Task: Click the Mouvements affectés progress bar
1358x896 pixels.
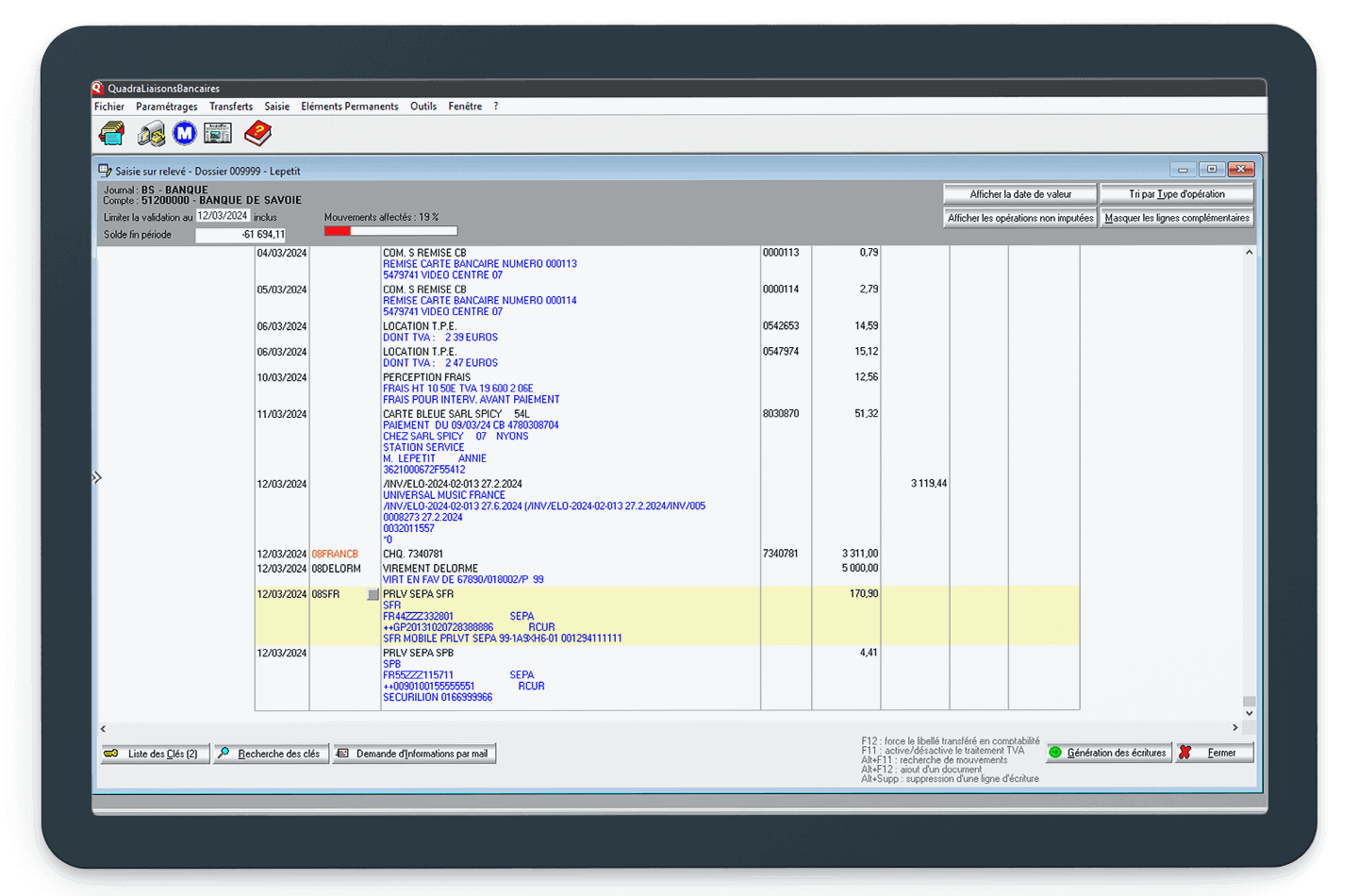Action: [x=390, y=231]
